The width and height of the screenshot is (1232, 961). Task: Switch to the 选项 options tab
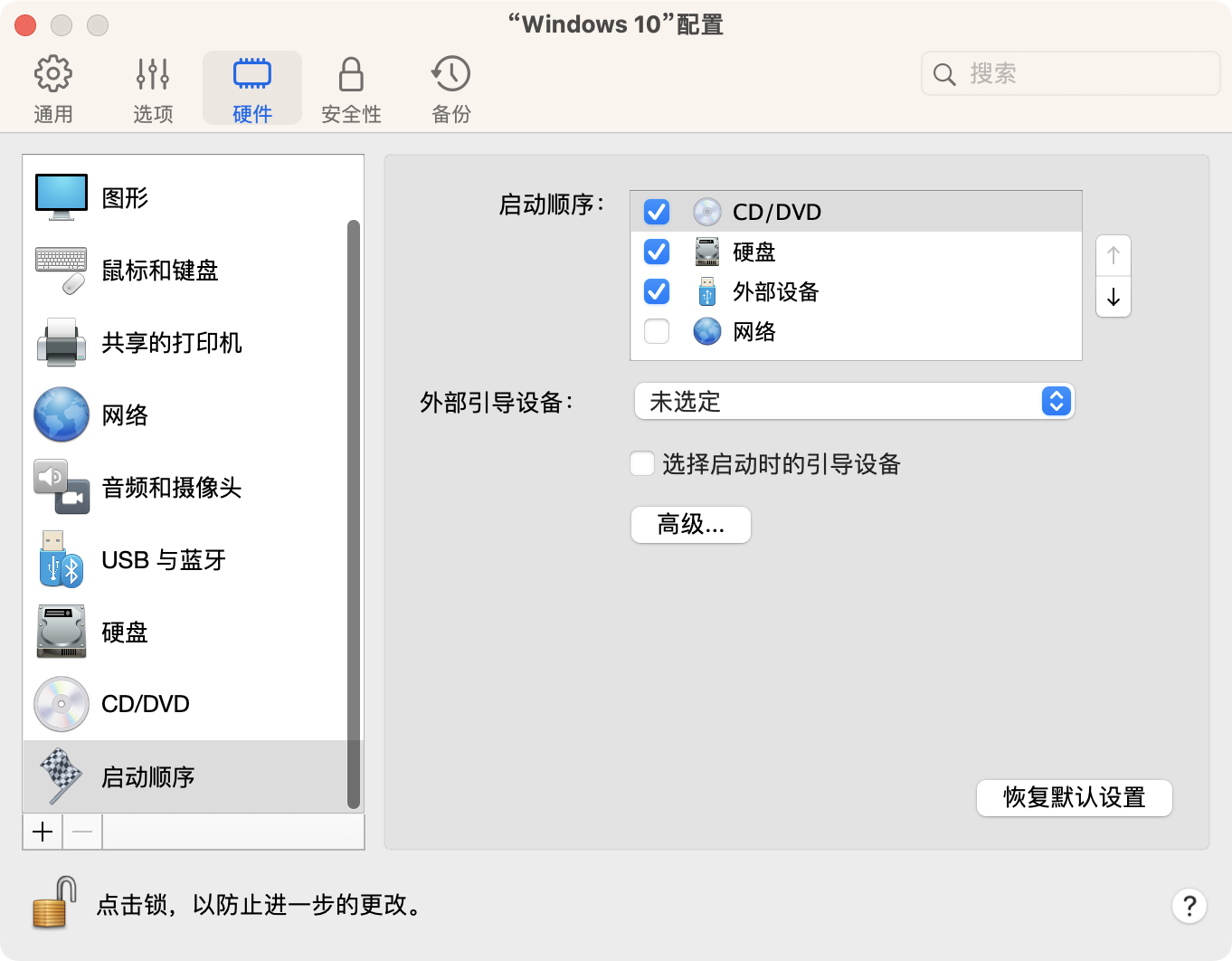tap(153, 89)
